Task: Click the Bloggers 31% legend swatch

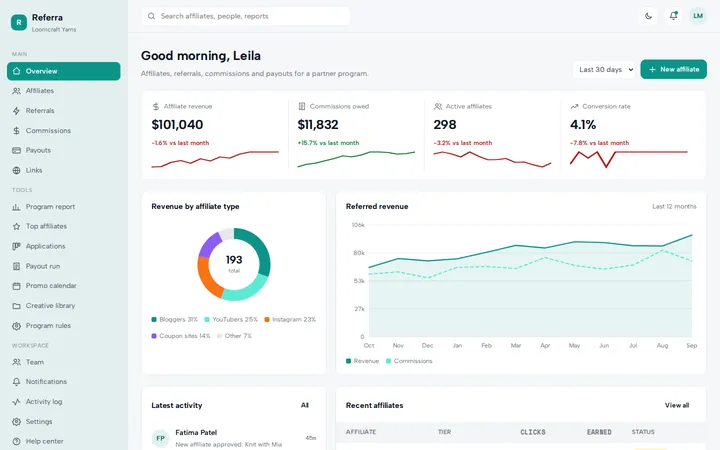Action: click(x=154, y=320)
